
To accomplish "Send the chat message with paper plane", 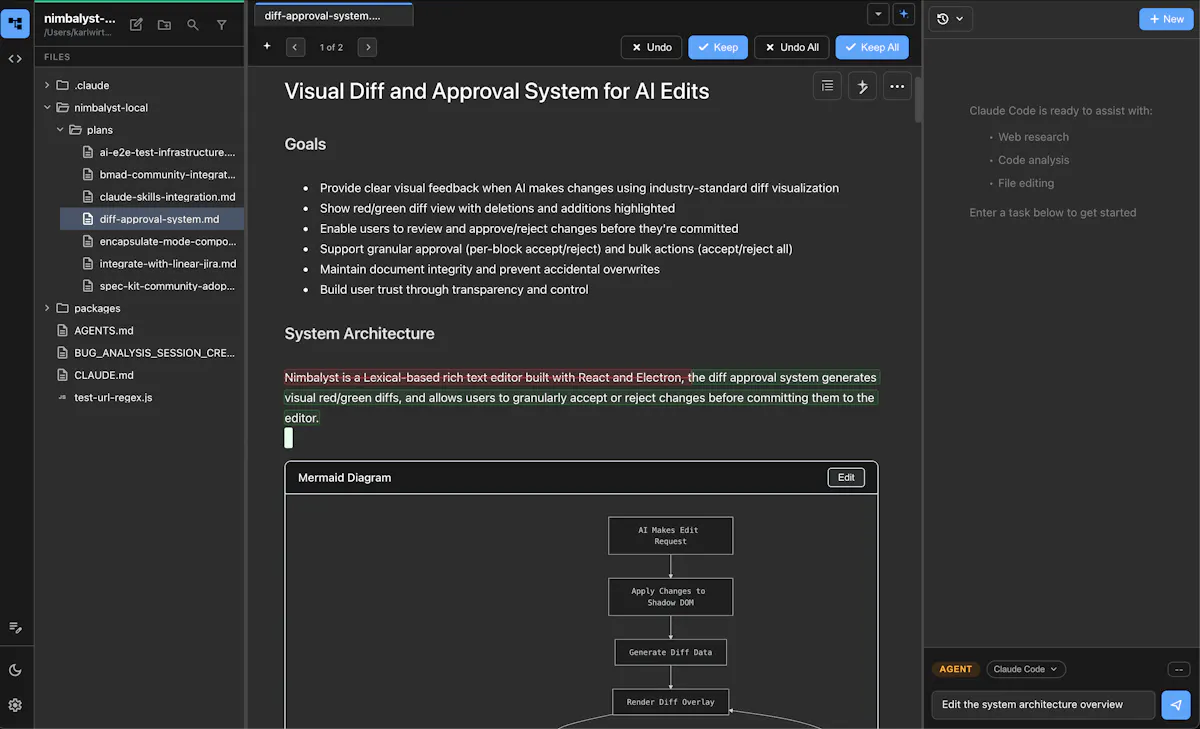I will coord(1176,704).
